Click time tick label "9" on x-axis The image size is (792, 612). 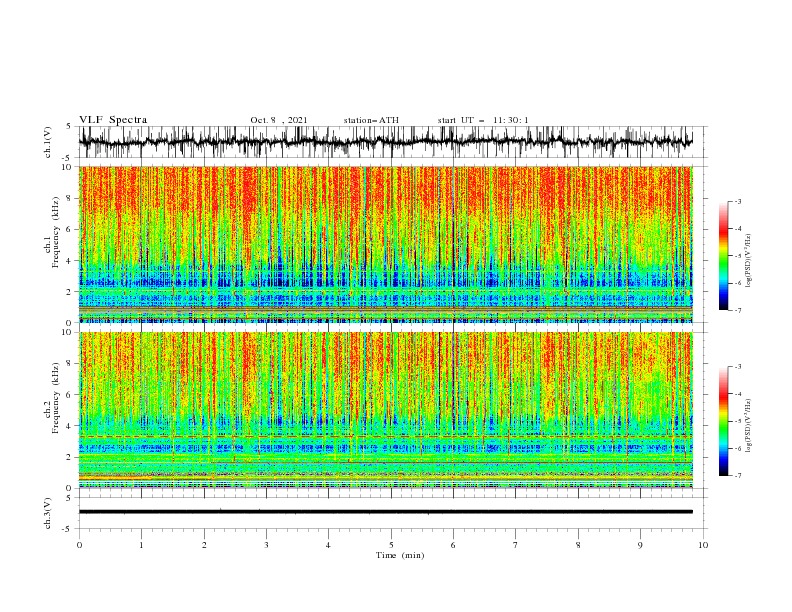pos(640,545)
